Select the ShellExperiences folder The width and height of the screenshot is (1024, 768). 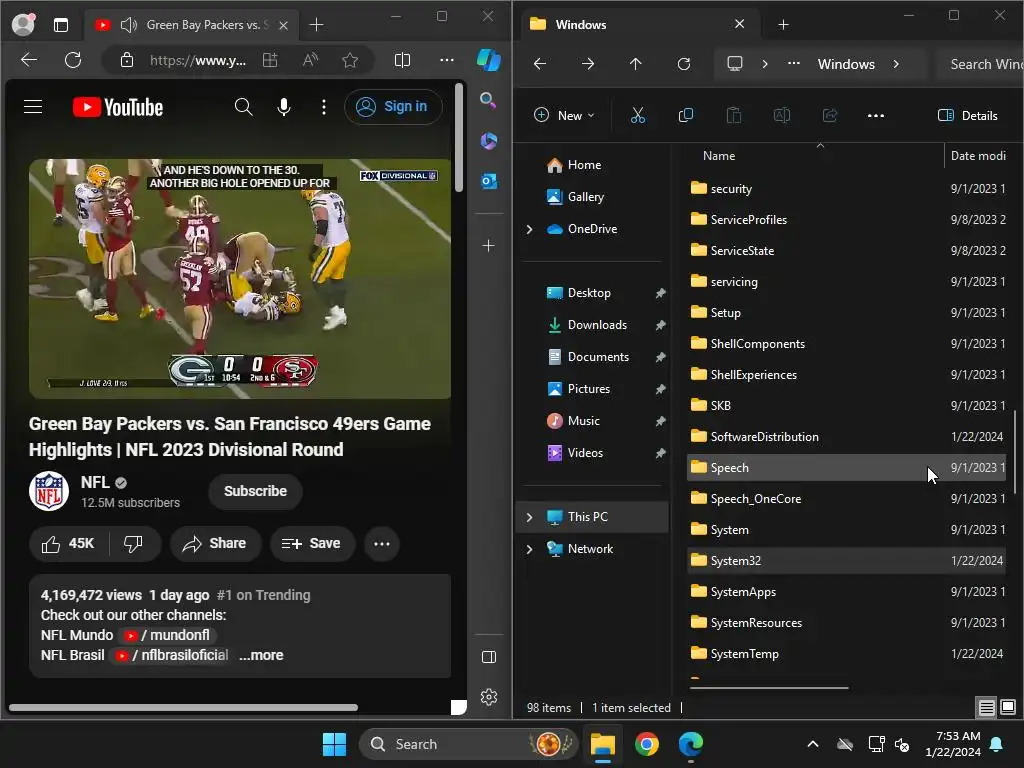click(x=846, y=374)
